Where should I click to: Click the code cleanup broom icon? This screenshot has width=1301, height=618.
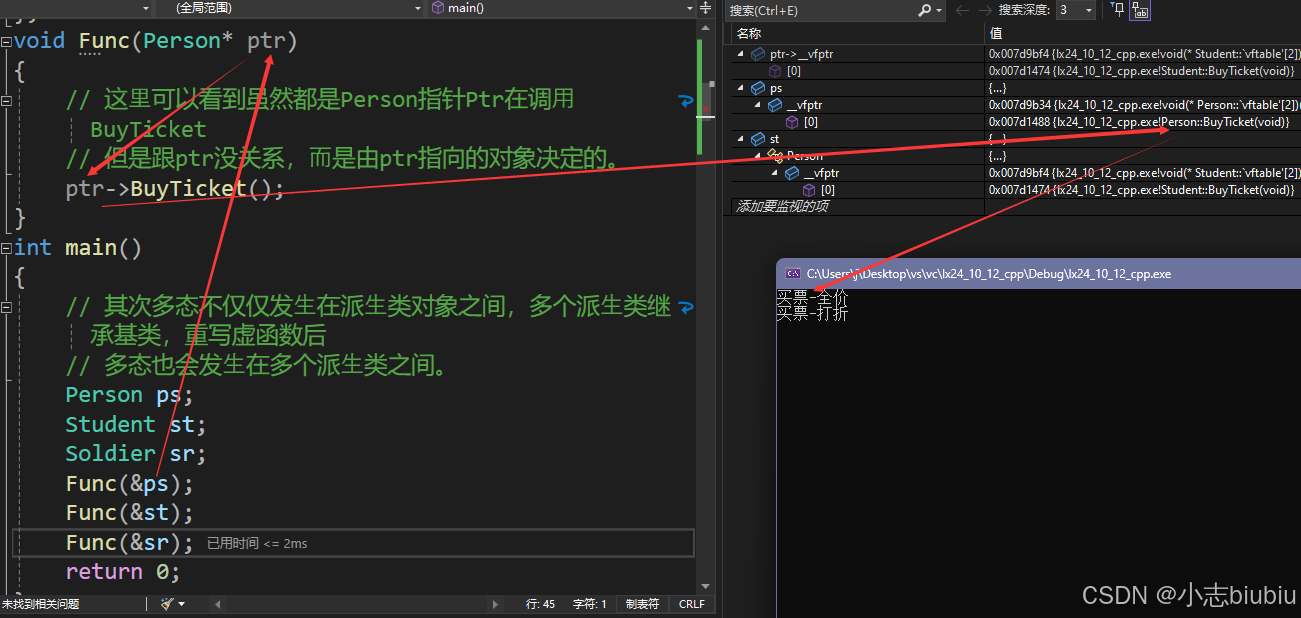[167, 604]
